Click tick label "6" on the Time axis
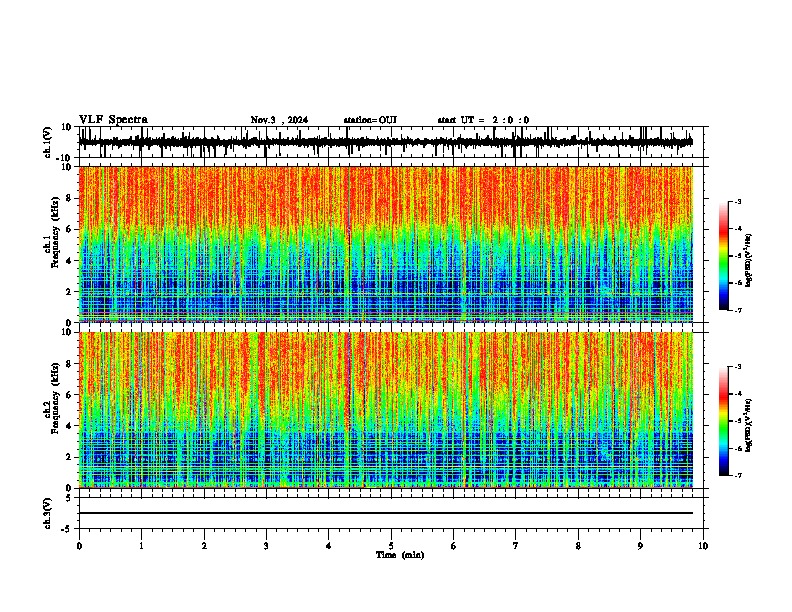 [x=454, y=546]
